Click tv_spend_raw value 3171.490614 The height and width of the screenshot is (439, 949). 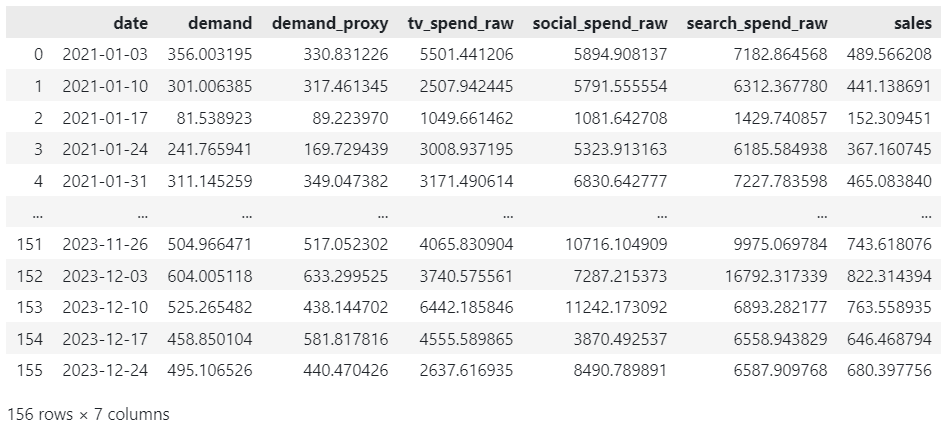click(x=466, y=181)
